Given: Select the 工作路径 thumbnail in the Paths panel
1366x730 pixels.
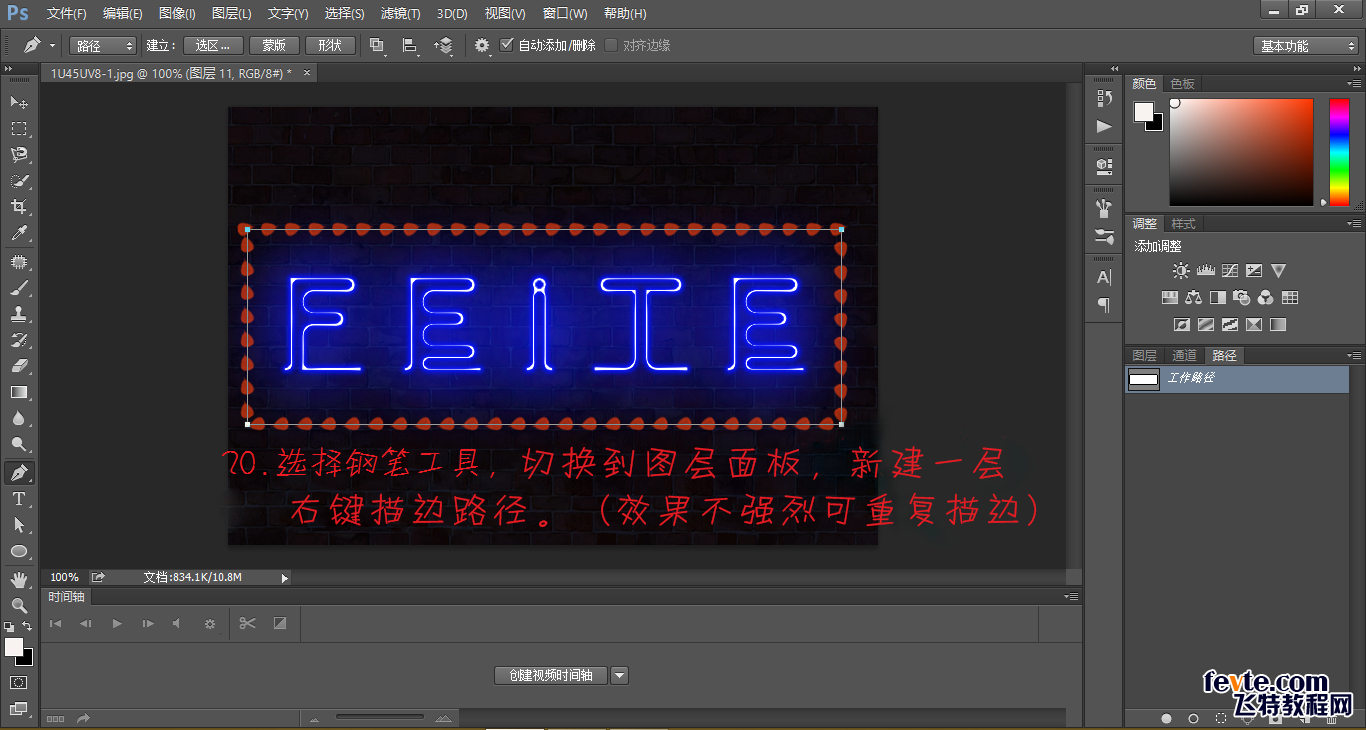Looking at the screenshot, I should click(x=1143, y=379).
